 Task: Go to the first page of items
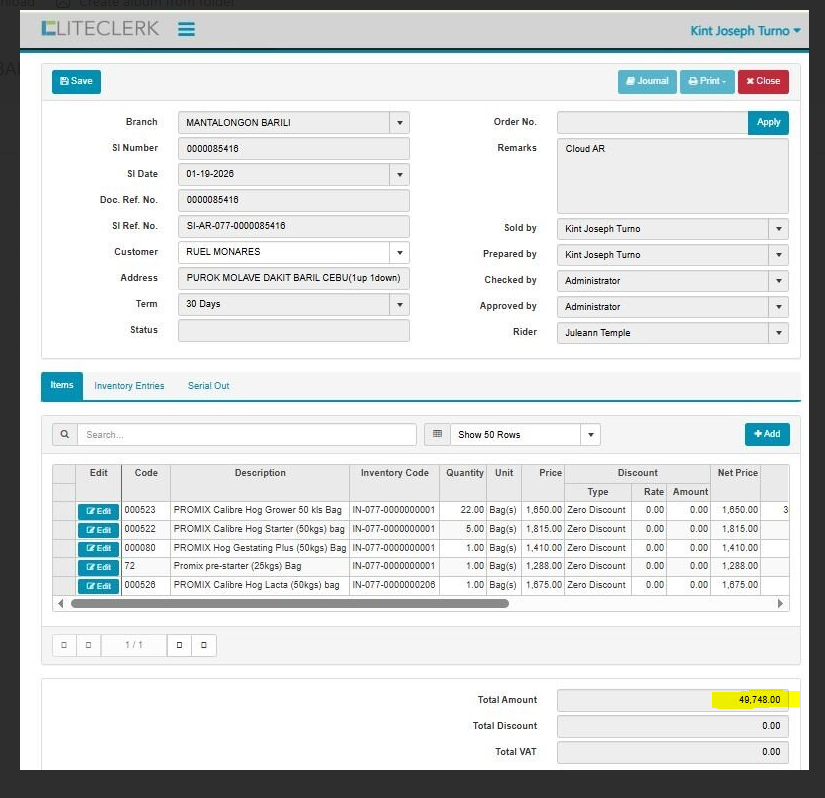pyautogui.click(x=64, y=646)
